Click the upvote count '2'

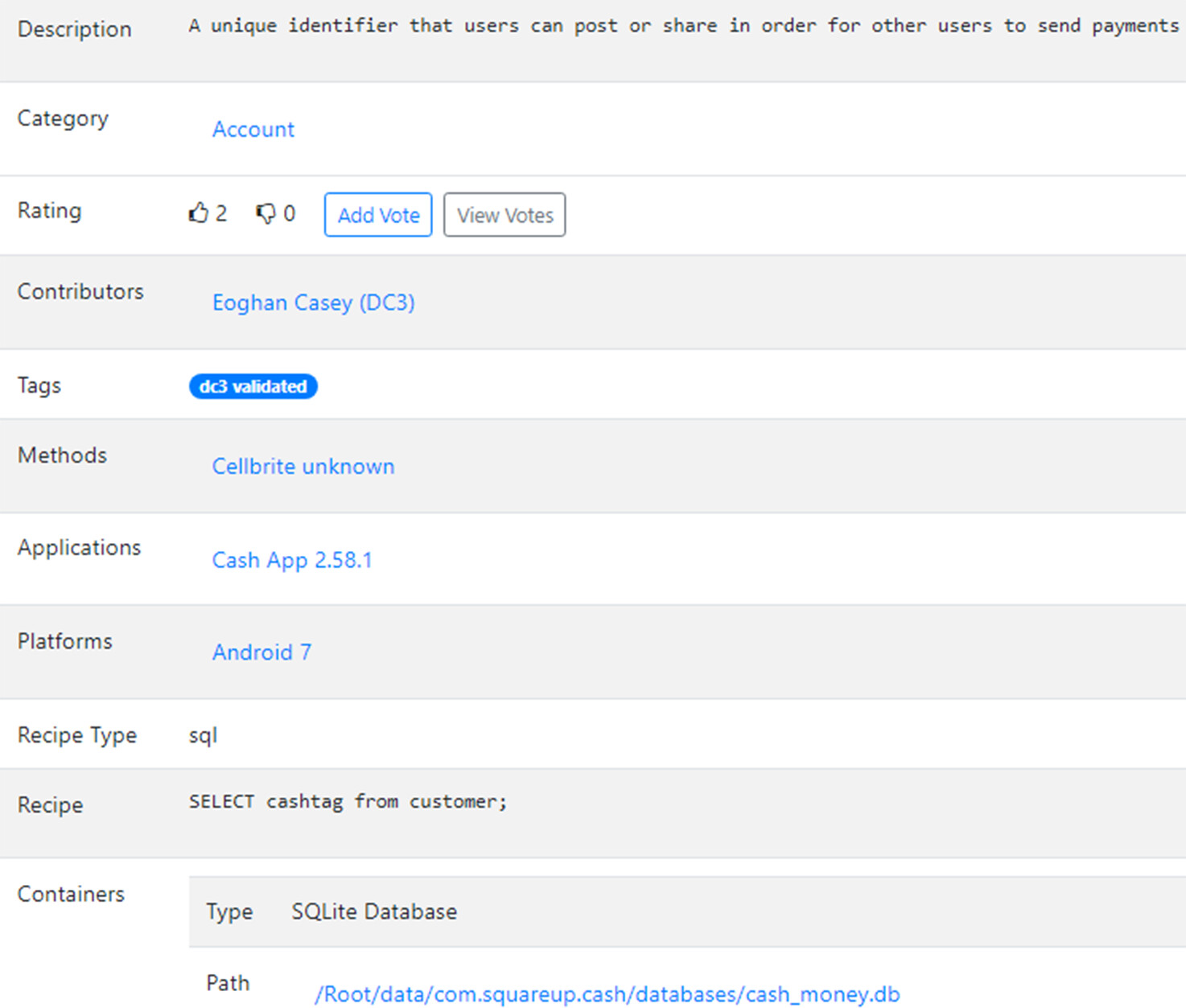click(x=221, y=214)
